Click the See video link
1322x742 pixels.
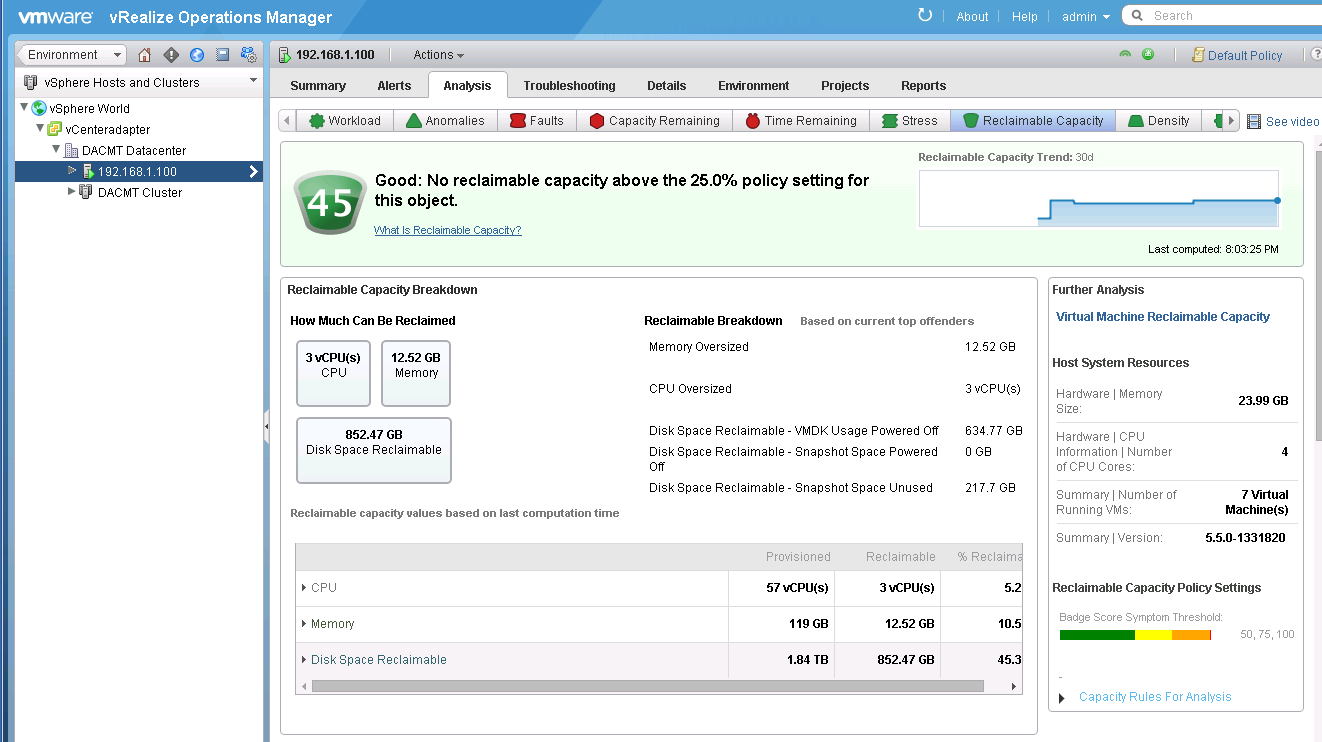point(1293,121)
